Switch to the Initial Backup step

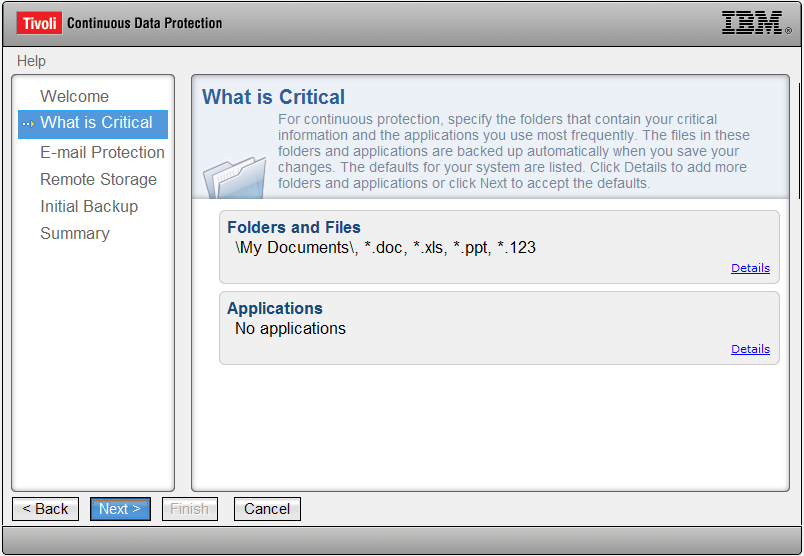pos(89,206)
